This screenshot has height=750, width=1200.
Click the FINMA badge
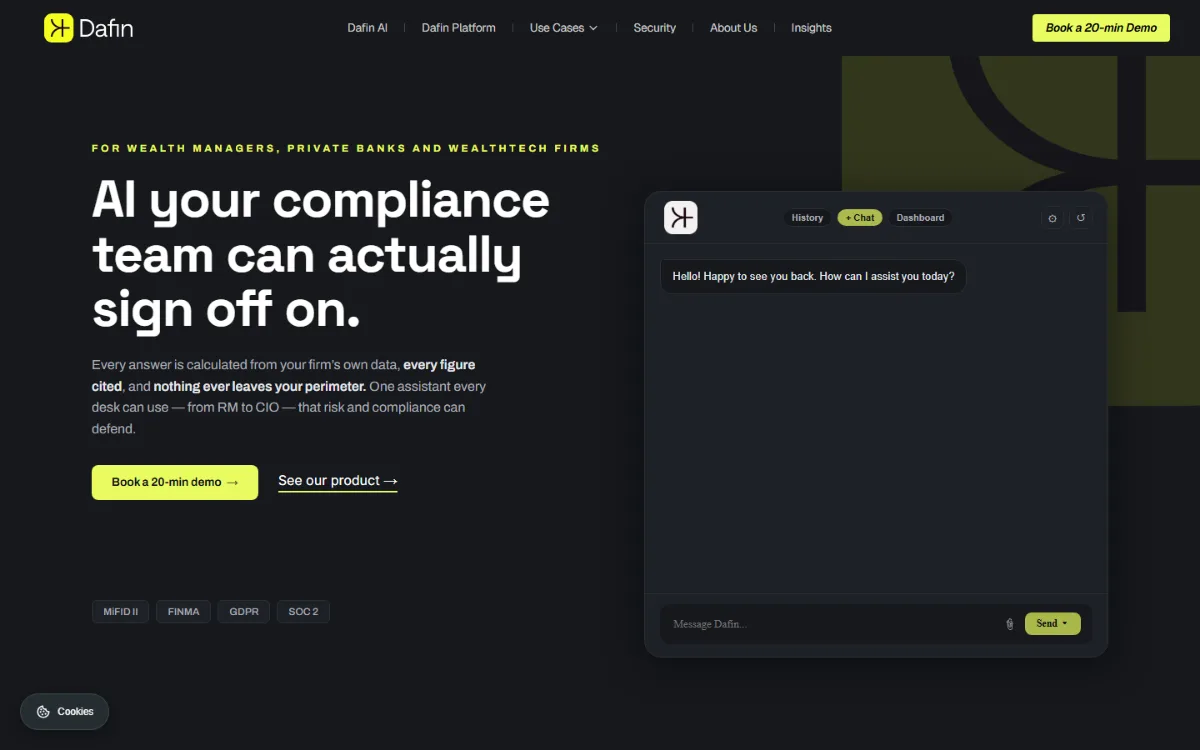coord(184,611)
